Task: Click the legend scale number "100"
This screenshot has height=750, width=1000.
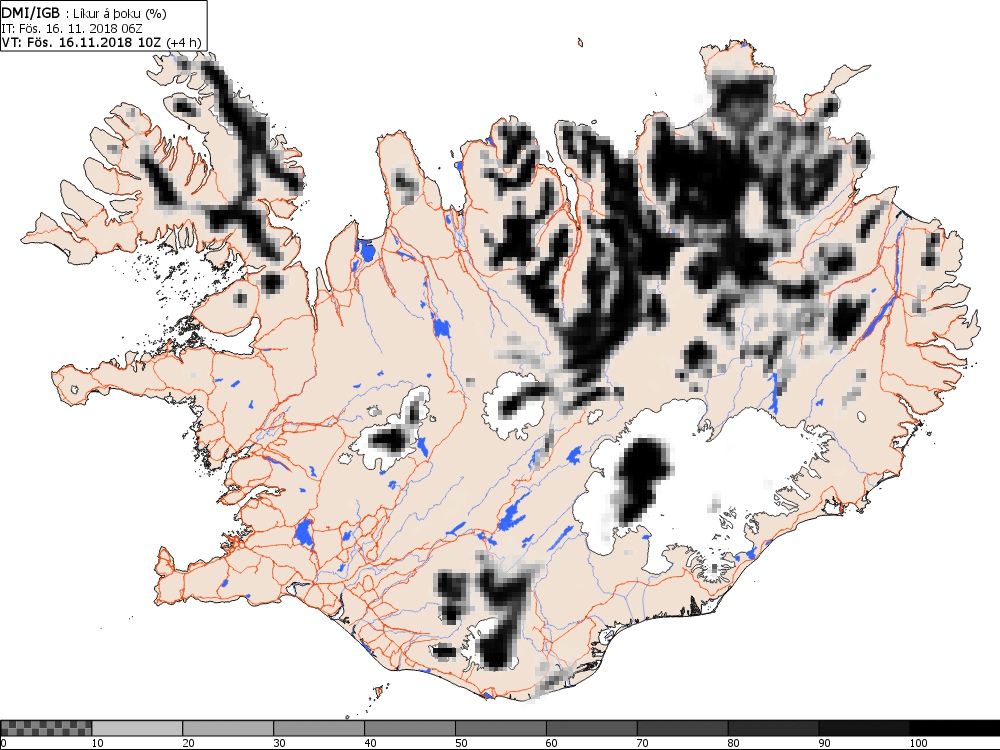Action: 918,743
